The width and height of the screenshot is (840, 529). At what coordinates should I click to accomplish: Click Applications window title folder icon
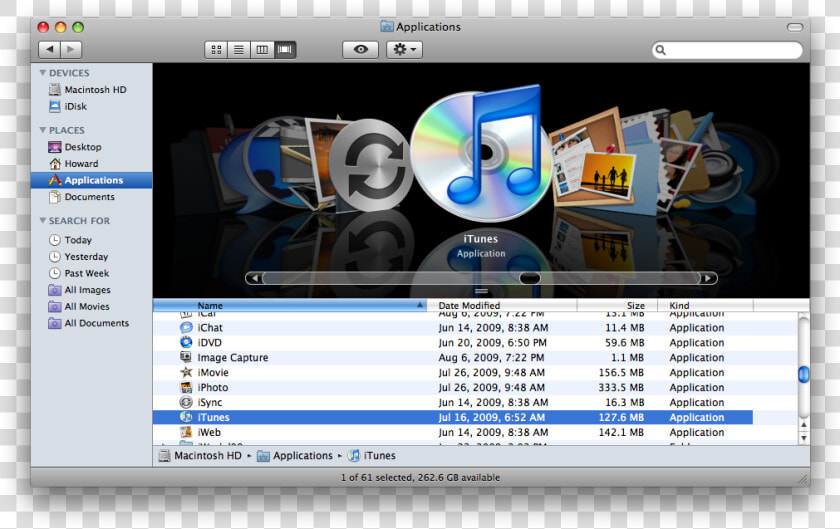(x=387, y=26)
